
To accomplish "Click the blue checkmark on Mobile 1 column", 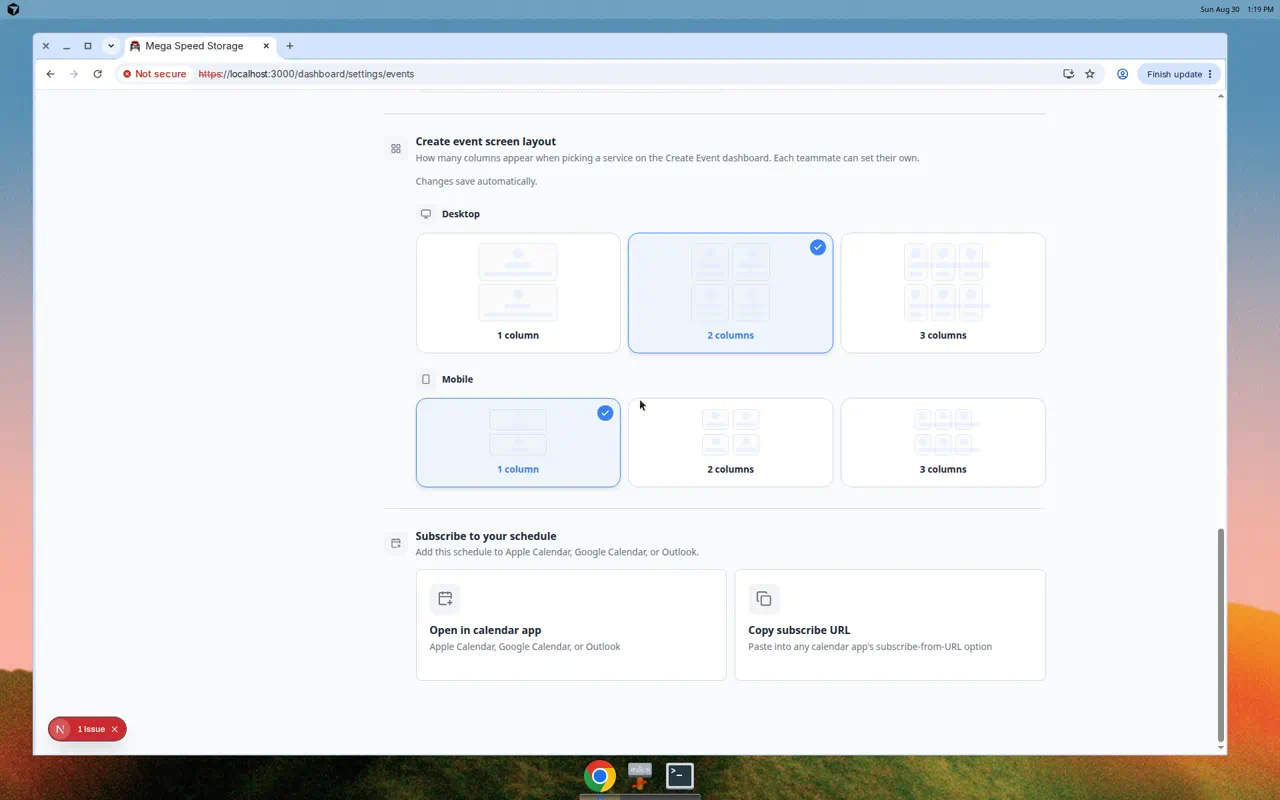I will (x=605, y=412).
